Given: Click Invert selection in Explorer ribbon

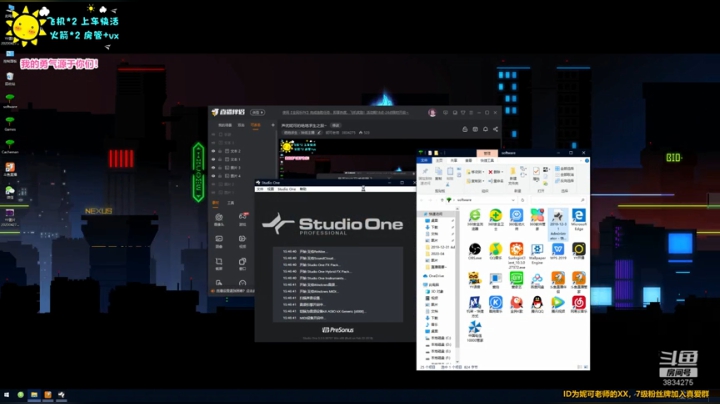Looking at the screenshot, I should [x=565, y=181].
